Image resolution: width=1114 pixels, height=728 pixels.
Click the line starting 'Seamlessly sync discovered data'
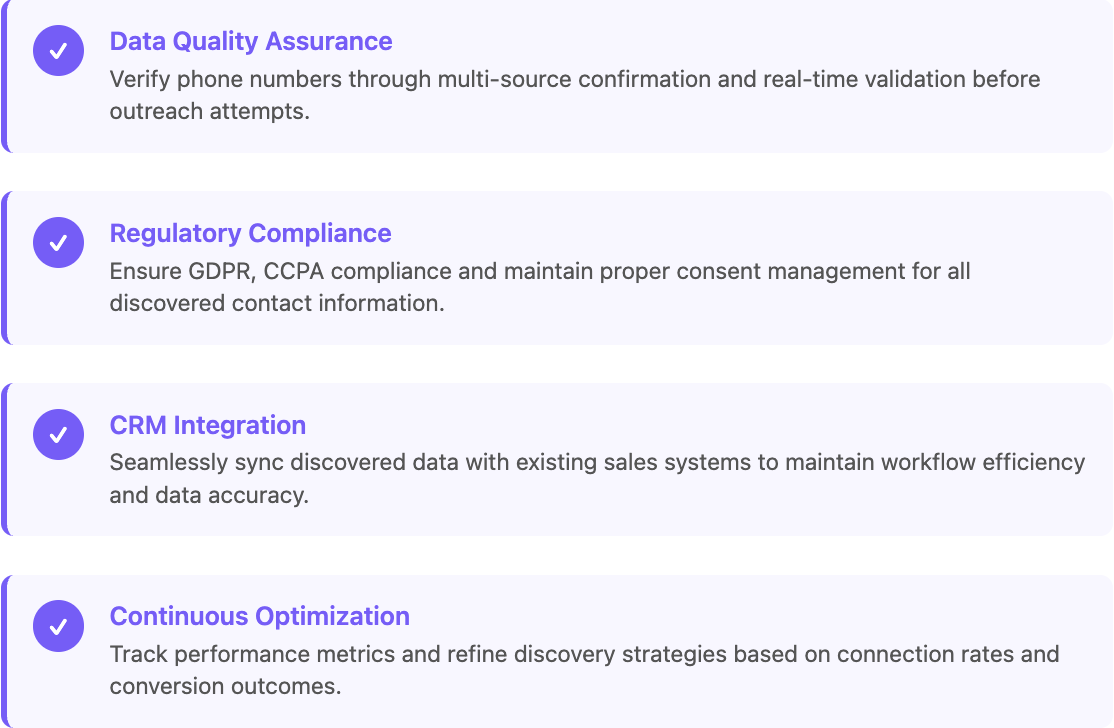point(597,462)
